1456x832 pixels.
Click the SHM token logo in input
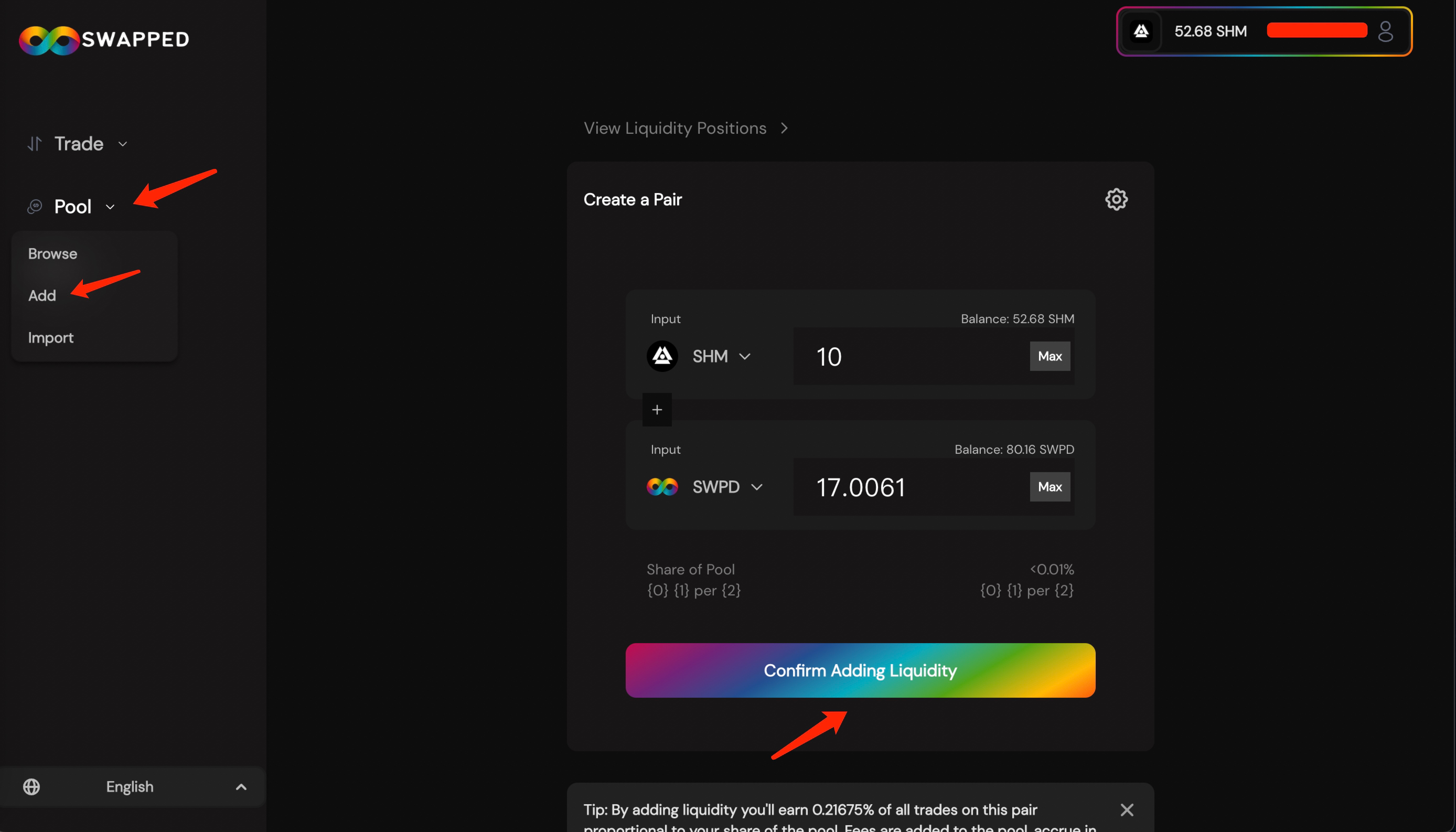(x=662, y=356)
